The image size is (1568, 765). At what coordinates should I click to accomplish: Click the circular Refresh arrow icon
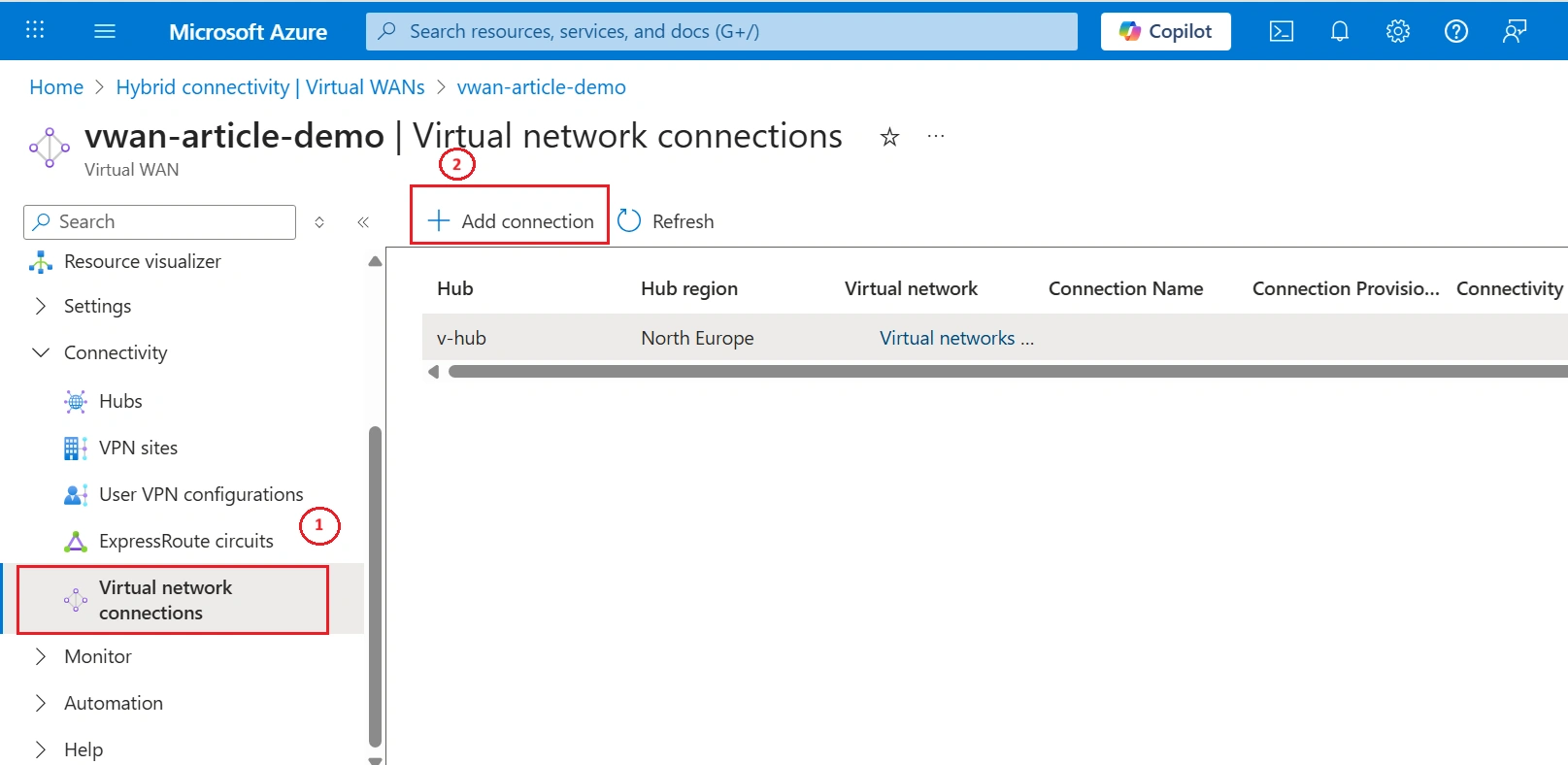[629, 221]
